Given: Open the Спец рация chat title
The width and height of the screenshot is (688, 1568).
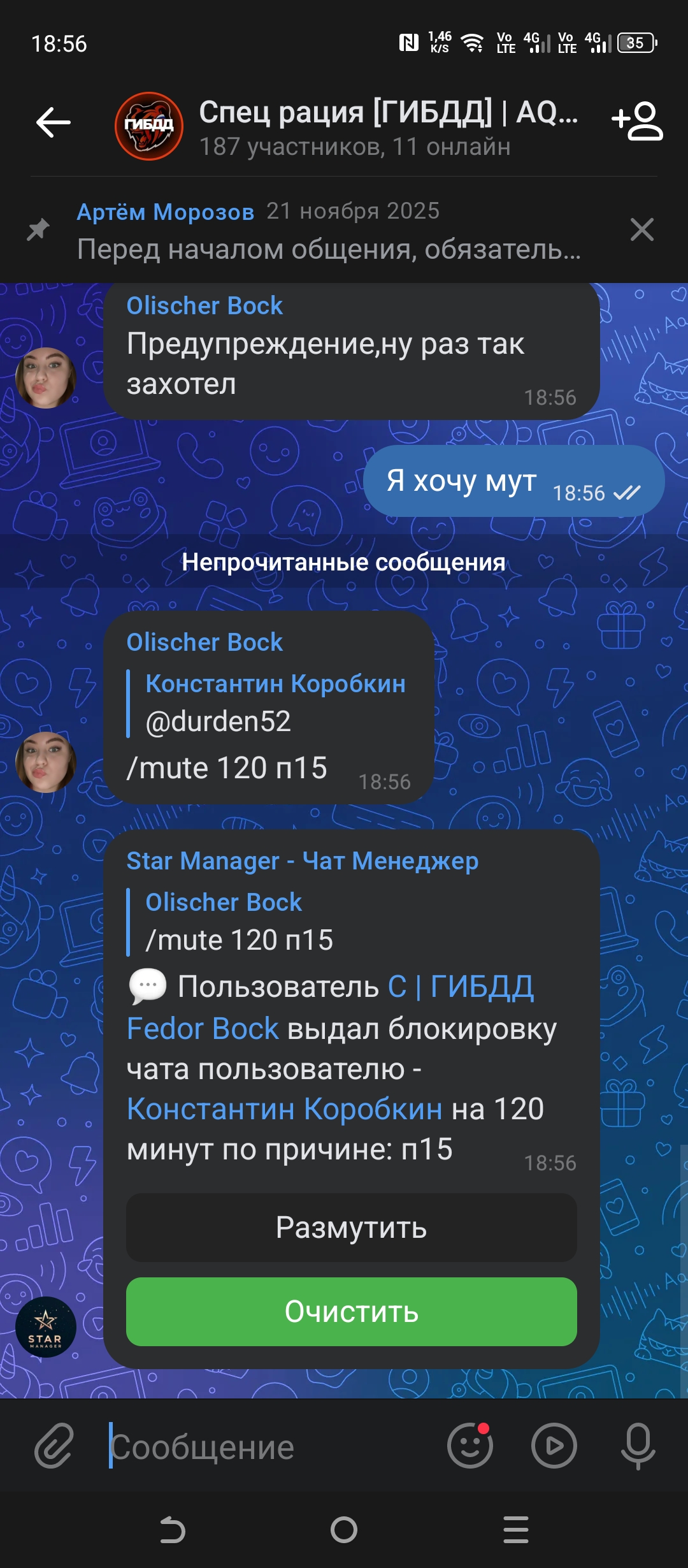Looking at the screenshot, I should [x=389, y=112].
